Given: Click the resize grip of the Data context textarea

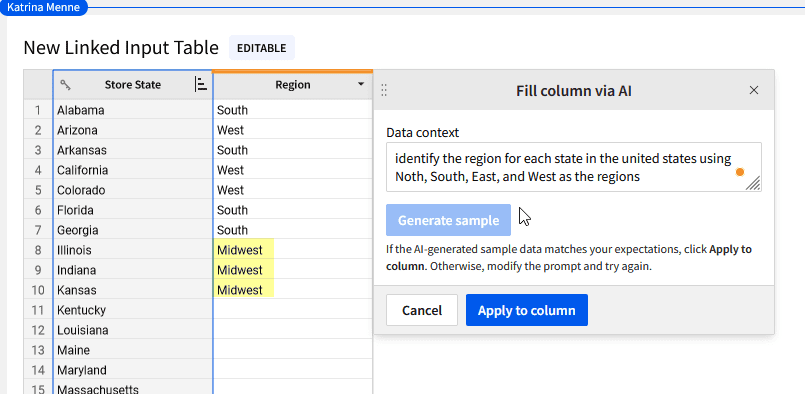Looking at the screenshot, I should tap(753, 183).
